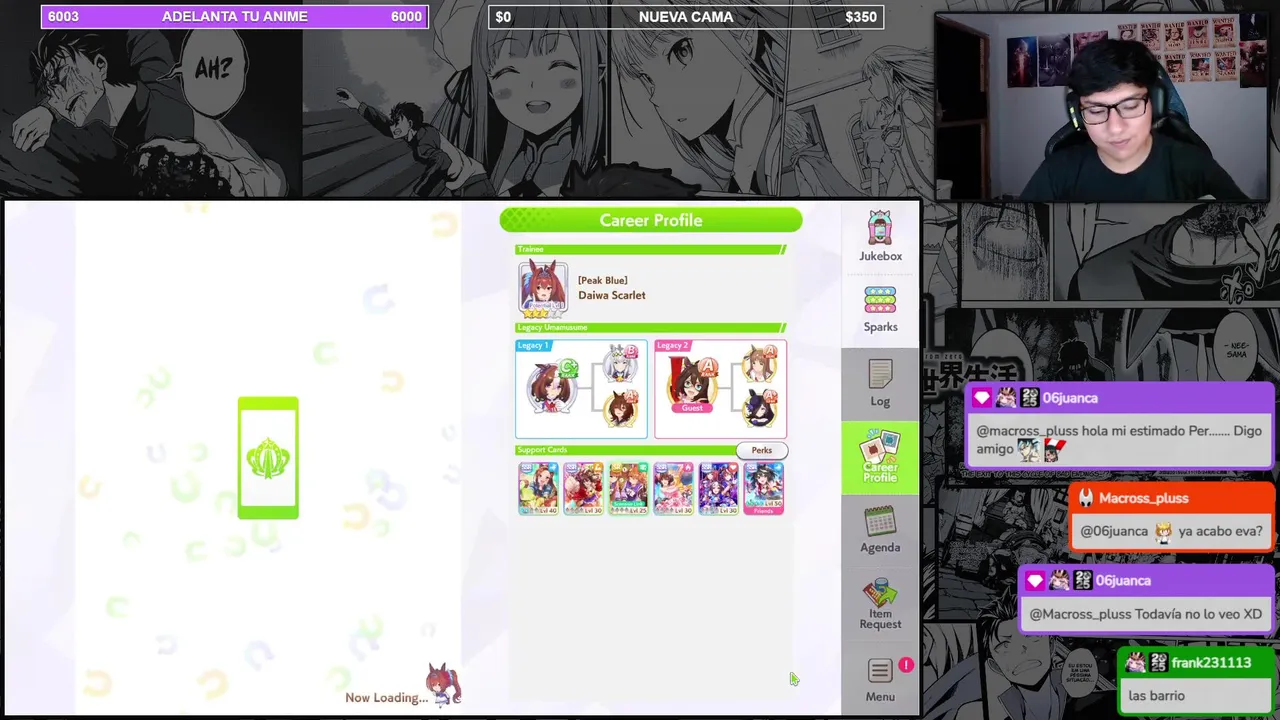This screenshot has width=1280, height=720.
Task: Click the '6003' current goal counter
Action: click(63, 17)
